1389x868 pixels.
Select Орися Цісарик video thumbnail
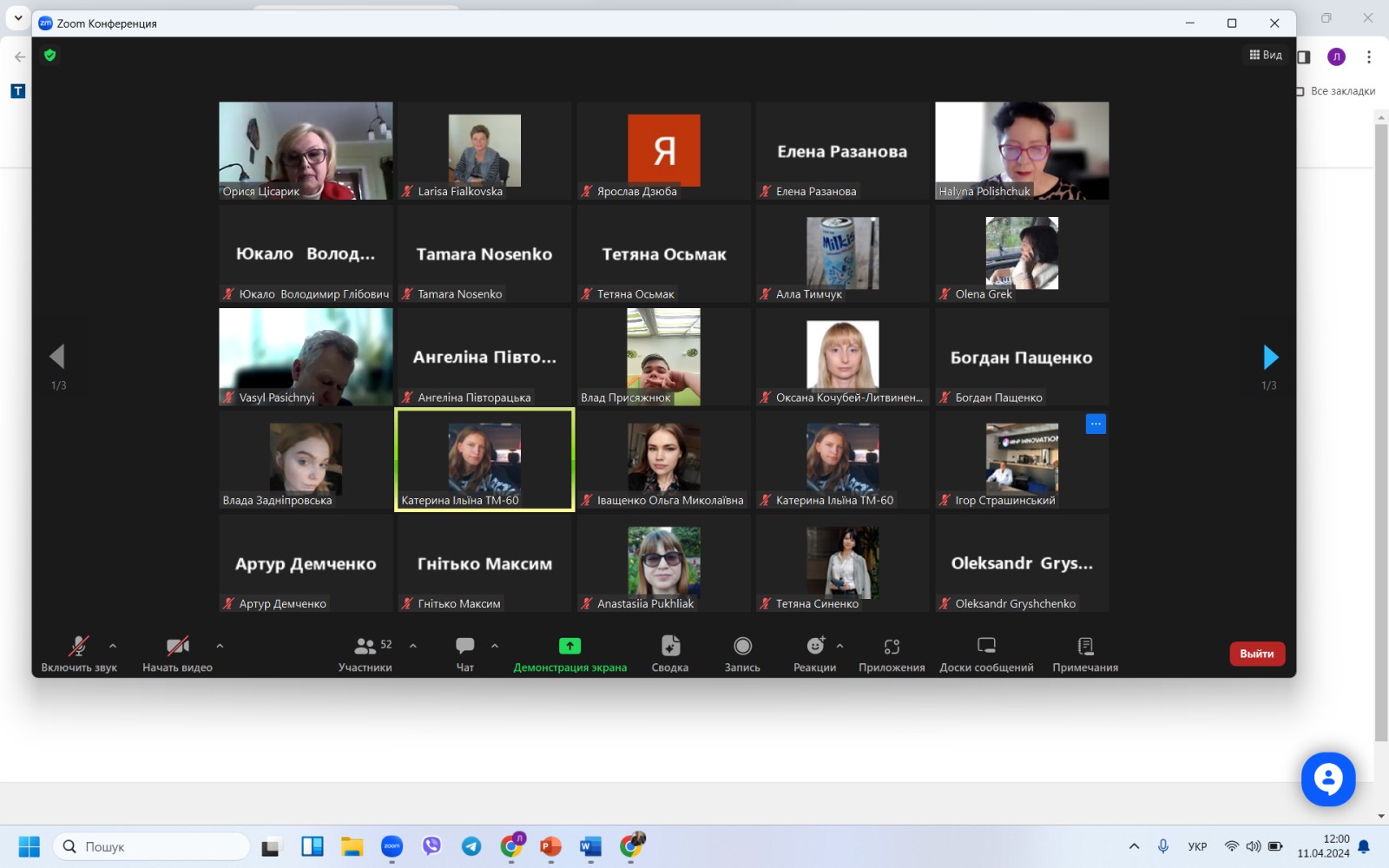(x=306, y=150)
